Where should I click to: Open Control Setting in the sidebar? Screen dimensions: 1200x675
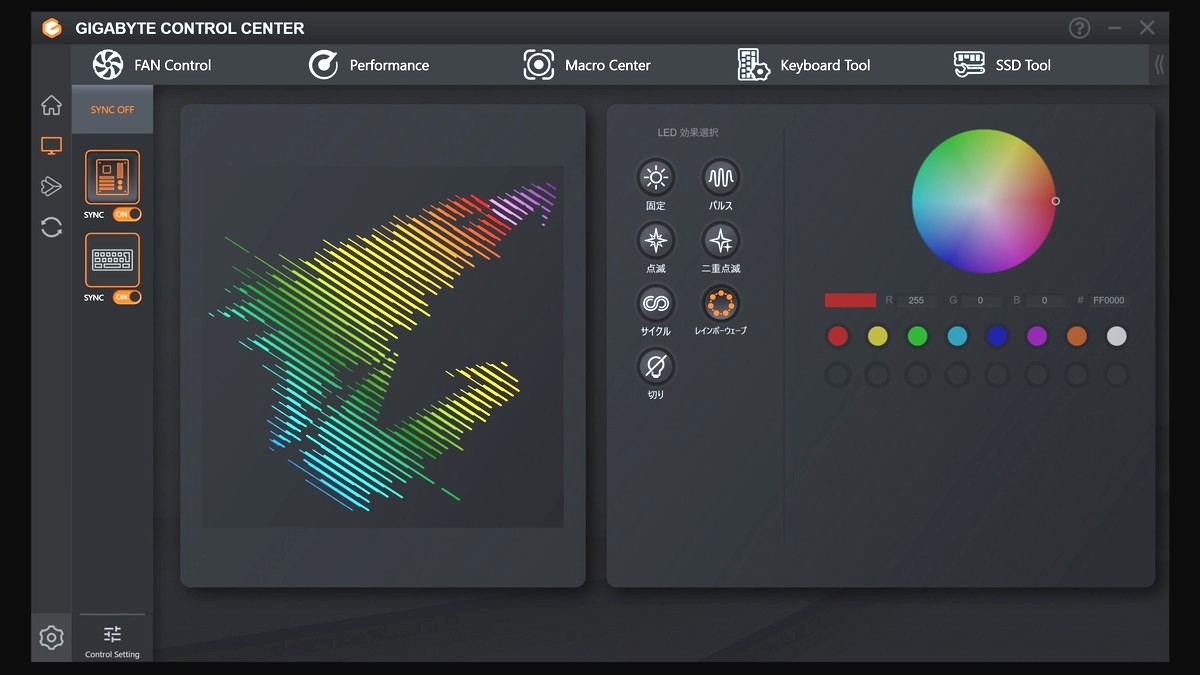point(112,641)
